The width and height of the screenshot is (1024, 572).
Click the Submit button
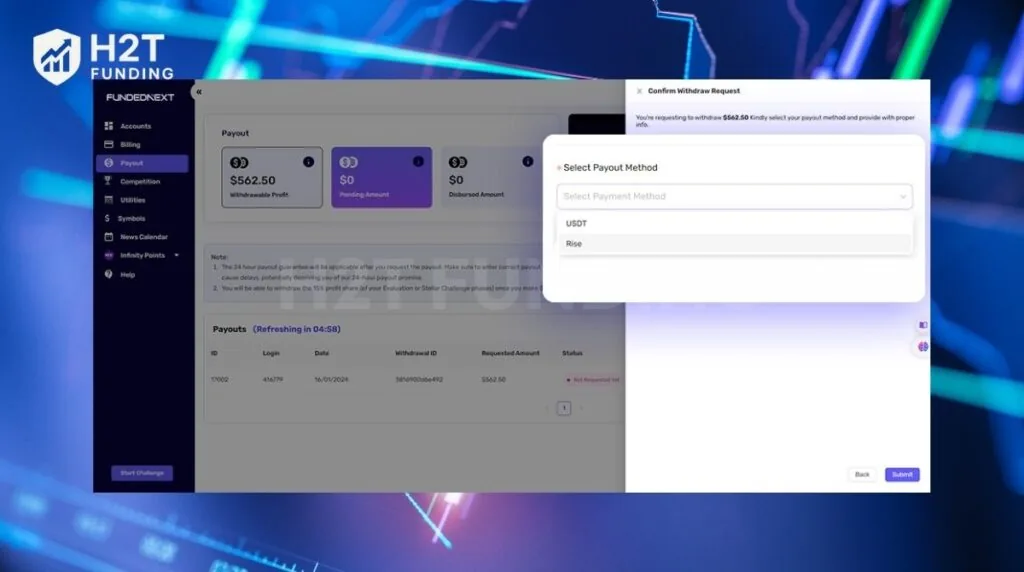(x=903, y=475)
